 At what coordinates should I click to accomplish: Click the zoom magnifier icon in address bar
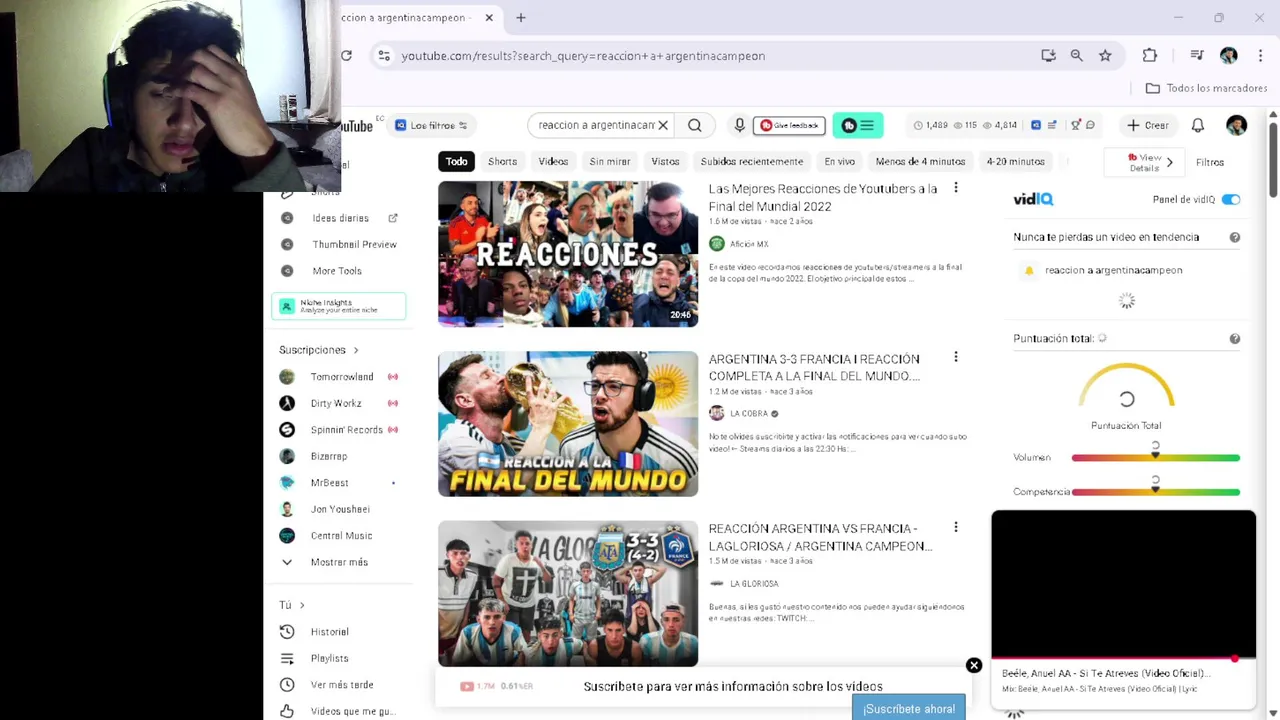(x=1076, y=56)
